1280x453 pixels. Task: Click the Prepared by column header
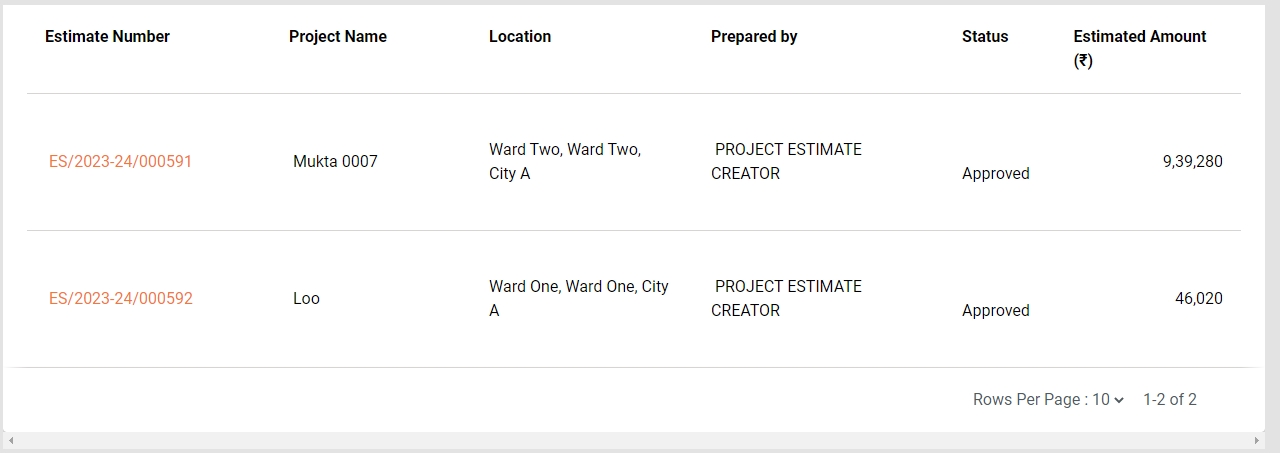(753, 37)
